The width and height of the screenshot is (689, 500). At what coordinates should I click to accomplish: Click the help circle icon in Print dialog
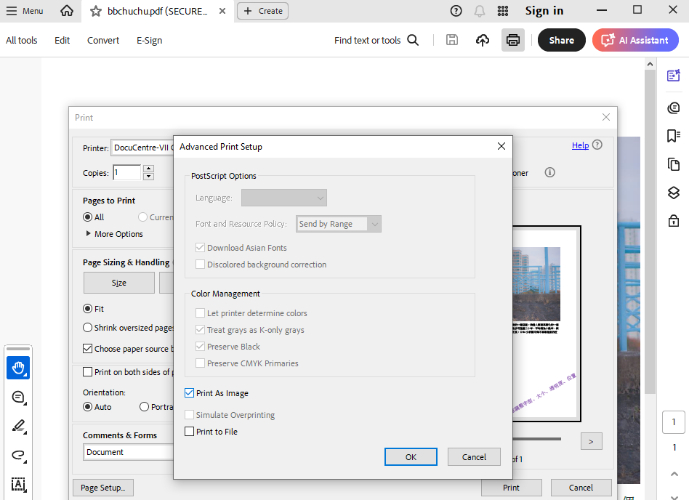[x=597, y=145]
